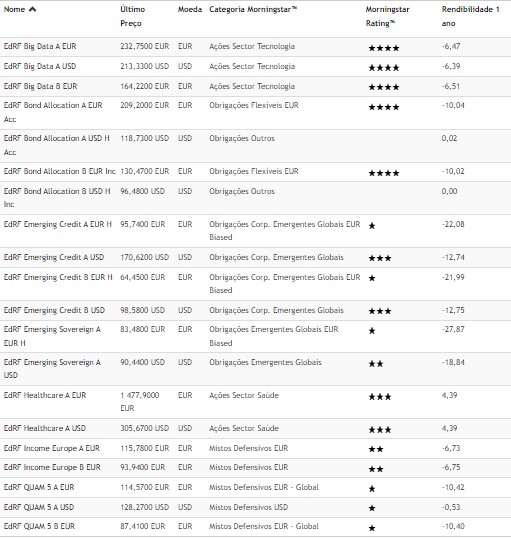The height and width of the screenshot is (538, 511).
Task: Click the two-star rating of EdRF Income Europe A EUR
Action: pos(376,449)
